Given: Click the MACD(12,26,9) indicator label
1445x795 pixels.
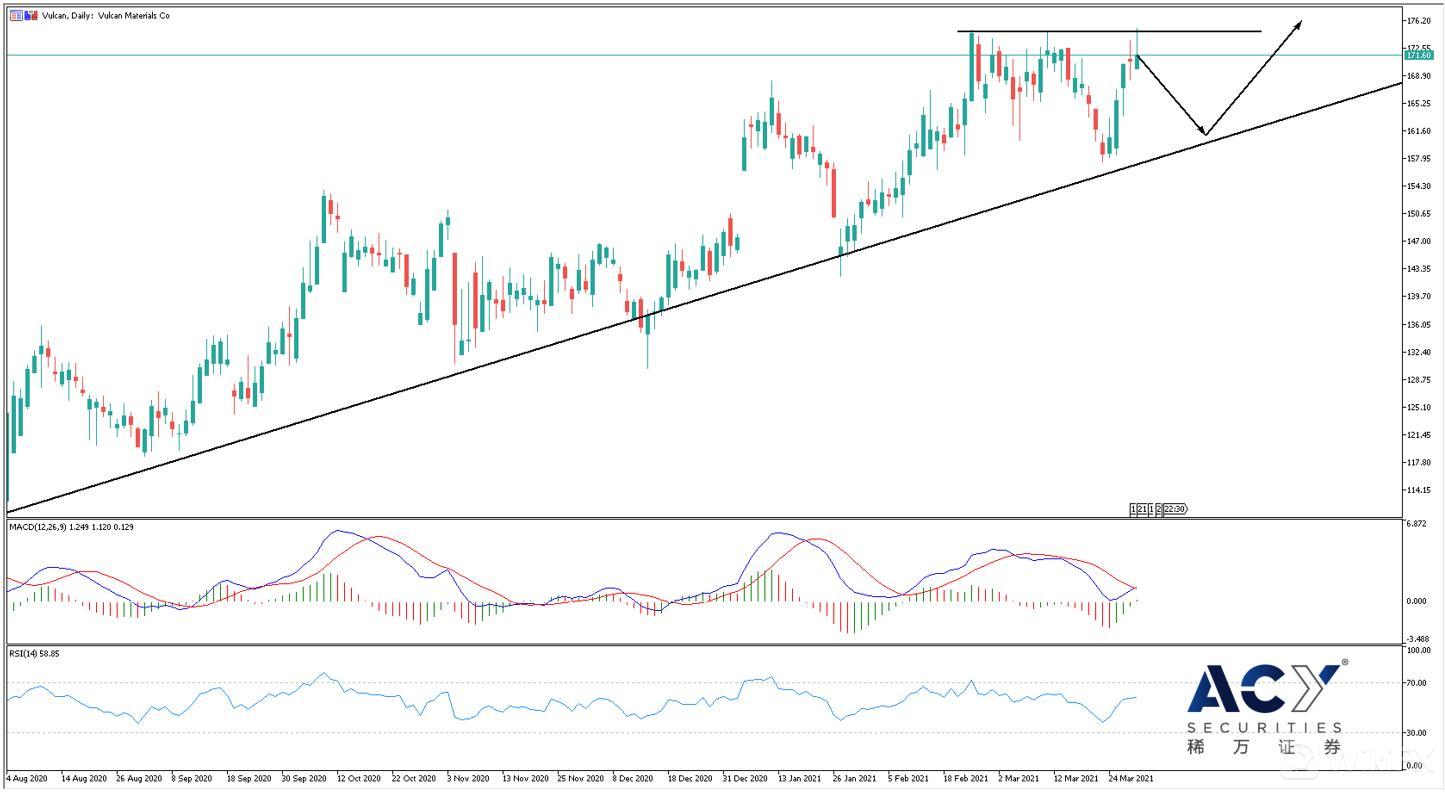Looking at the screenshot, I should [37, 527].
